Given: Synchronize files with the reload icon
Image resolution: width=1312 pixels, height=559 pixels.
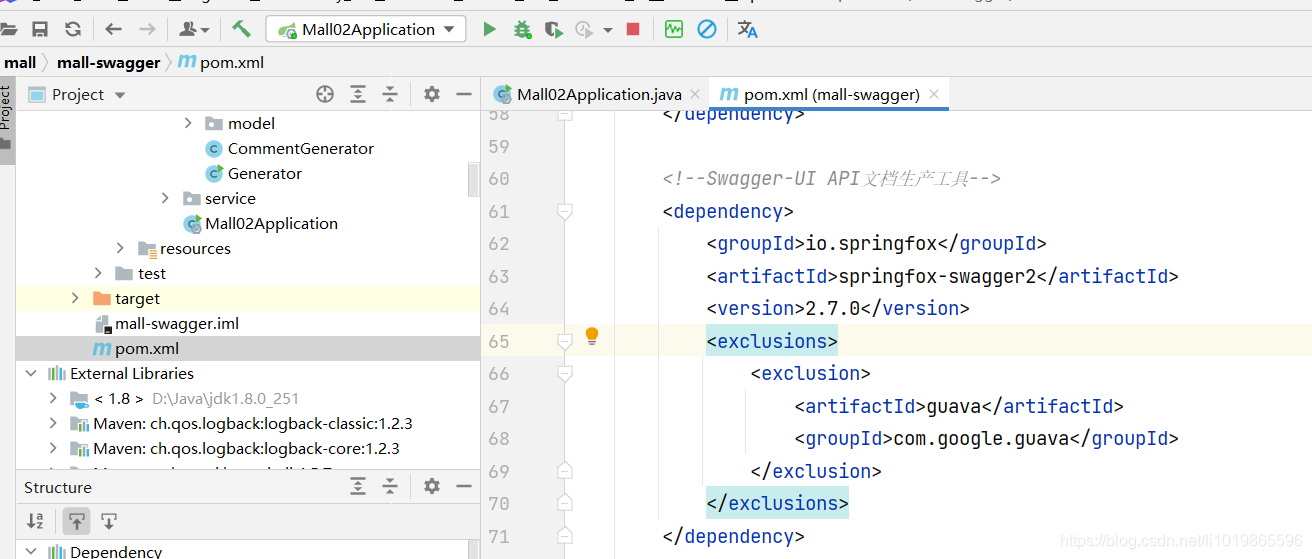Looking at the screenshot, I should coord(73,29).
